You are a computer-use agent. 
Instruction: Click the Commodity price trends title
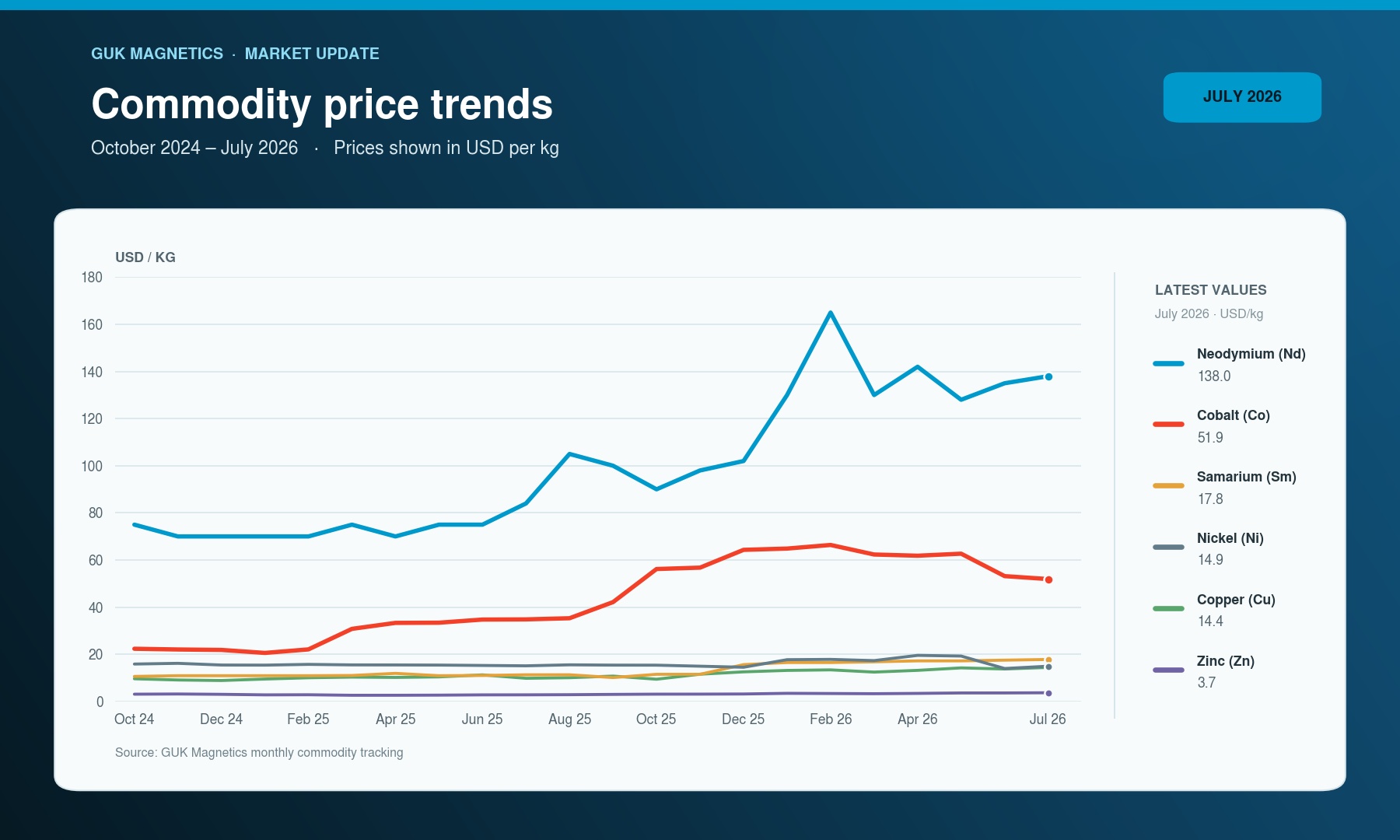coord(322,104)
